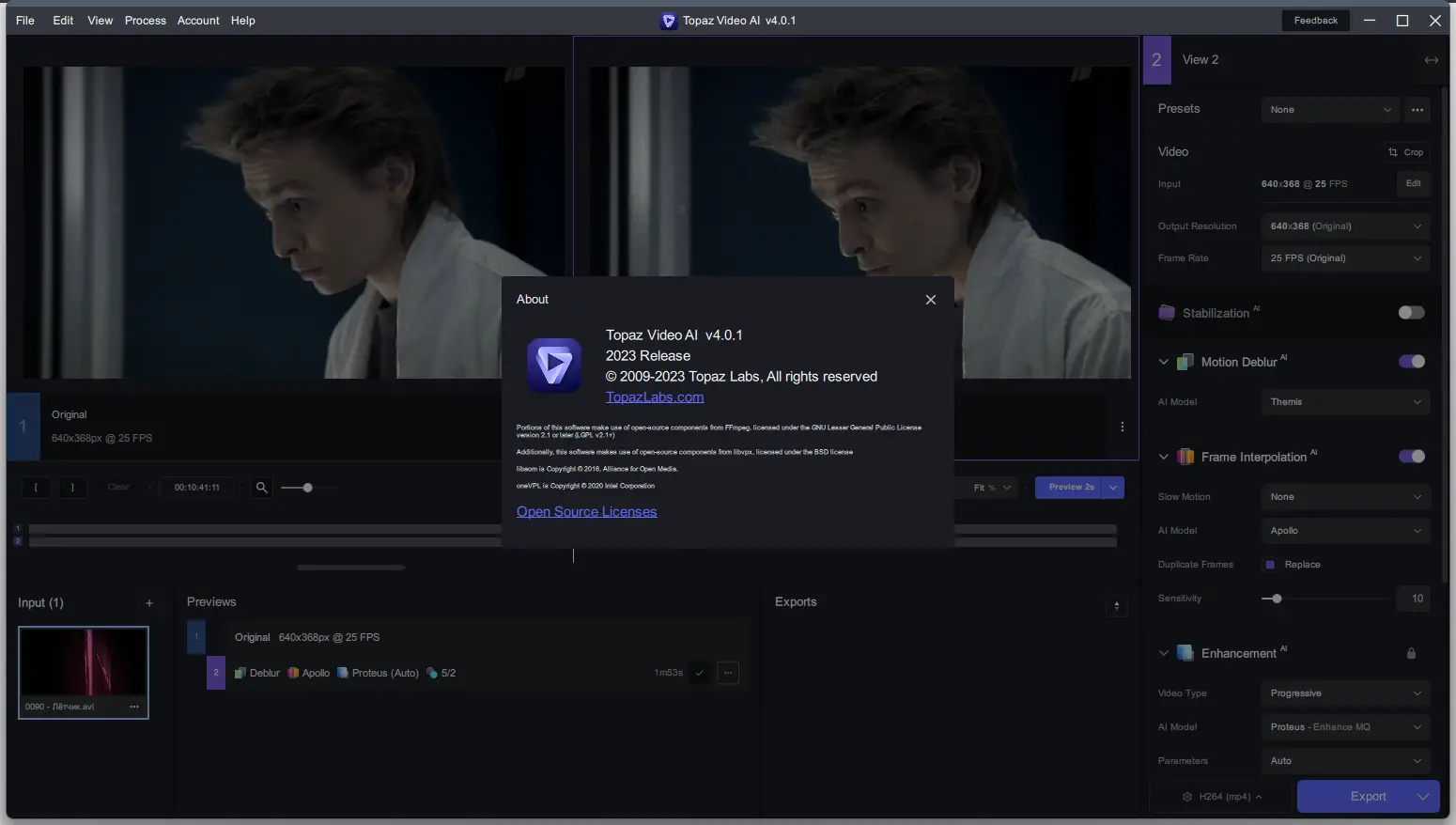Click the set in-point left bracket button
Viewport: 1456px width, 825px height.
(x=37, y=488)
